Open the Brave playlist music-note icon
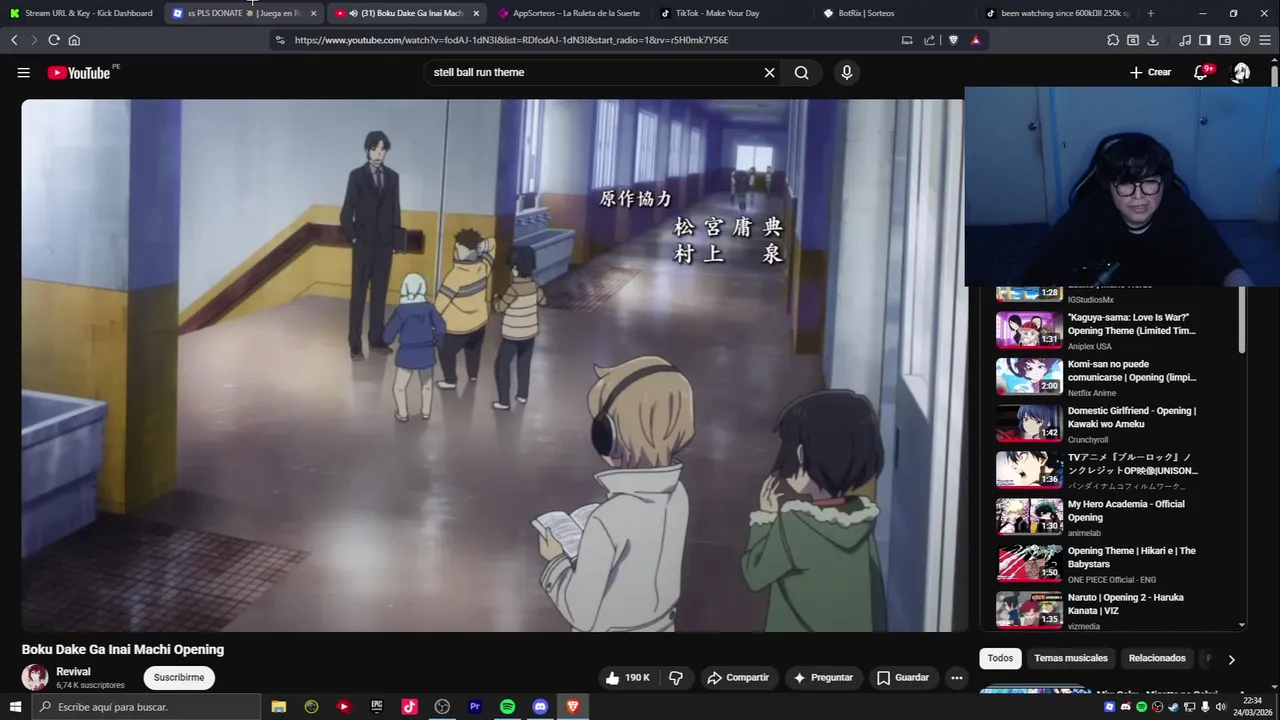Screen dimensions: 1280x720 click(1185, 40)
